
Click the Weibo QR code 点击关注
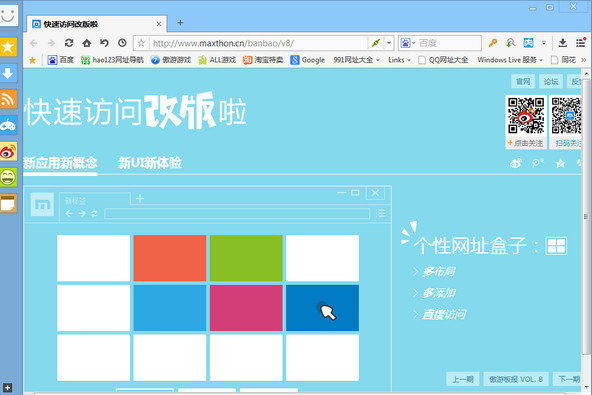pyautogui.click(x=526, y=122)
